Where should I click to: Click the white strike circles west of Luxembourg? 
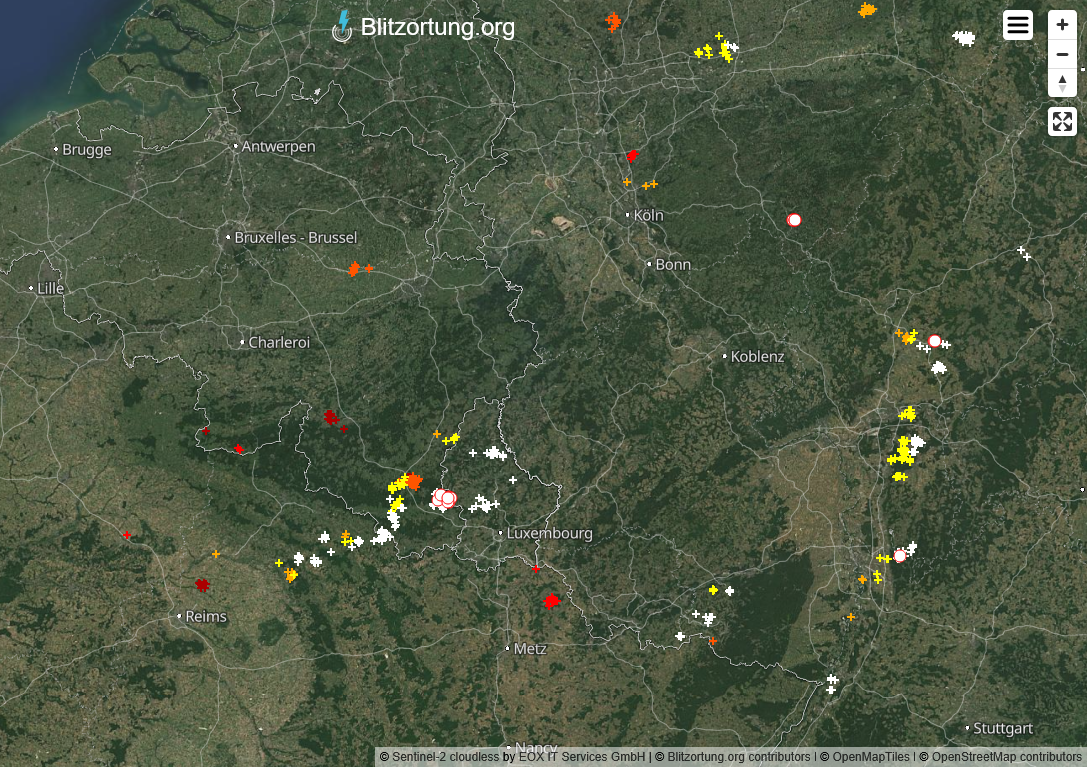coord(444,498)
